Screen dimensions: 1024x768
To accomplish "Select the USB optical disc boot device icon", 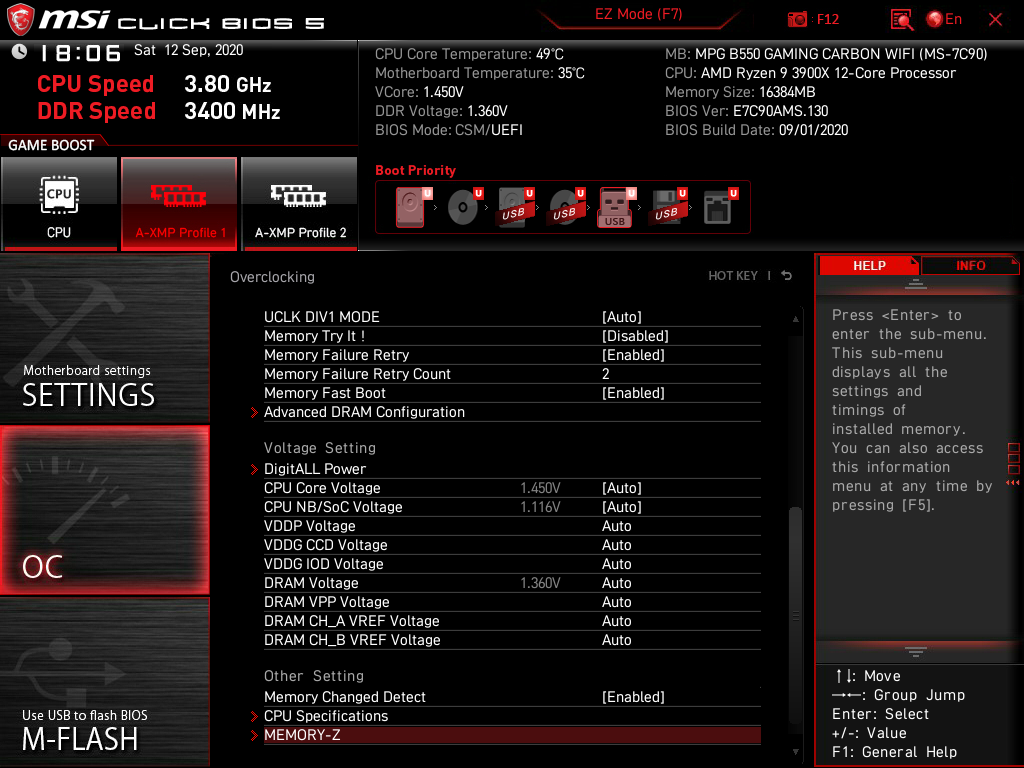I will [x=565, y=207].
